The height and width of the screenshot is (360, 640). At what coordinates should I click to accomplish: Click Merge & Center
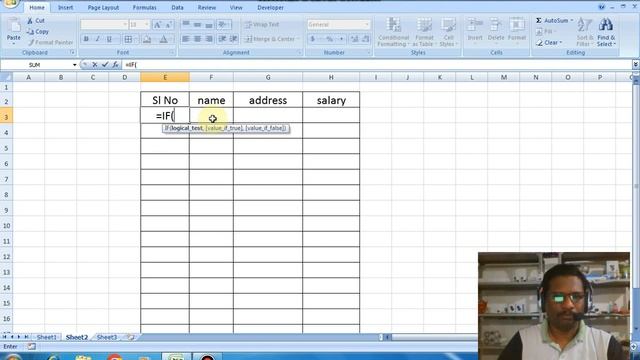[270, 39]
